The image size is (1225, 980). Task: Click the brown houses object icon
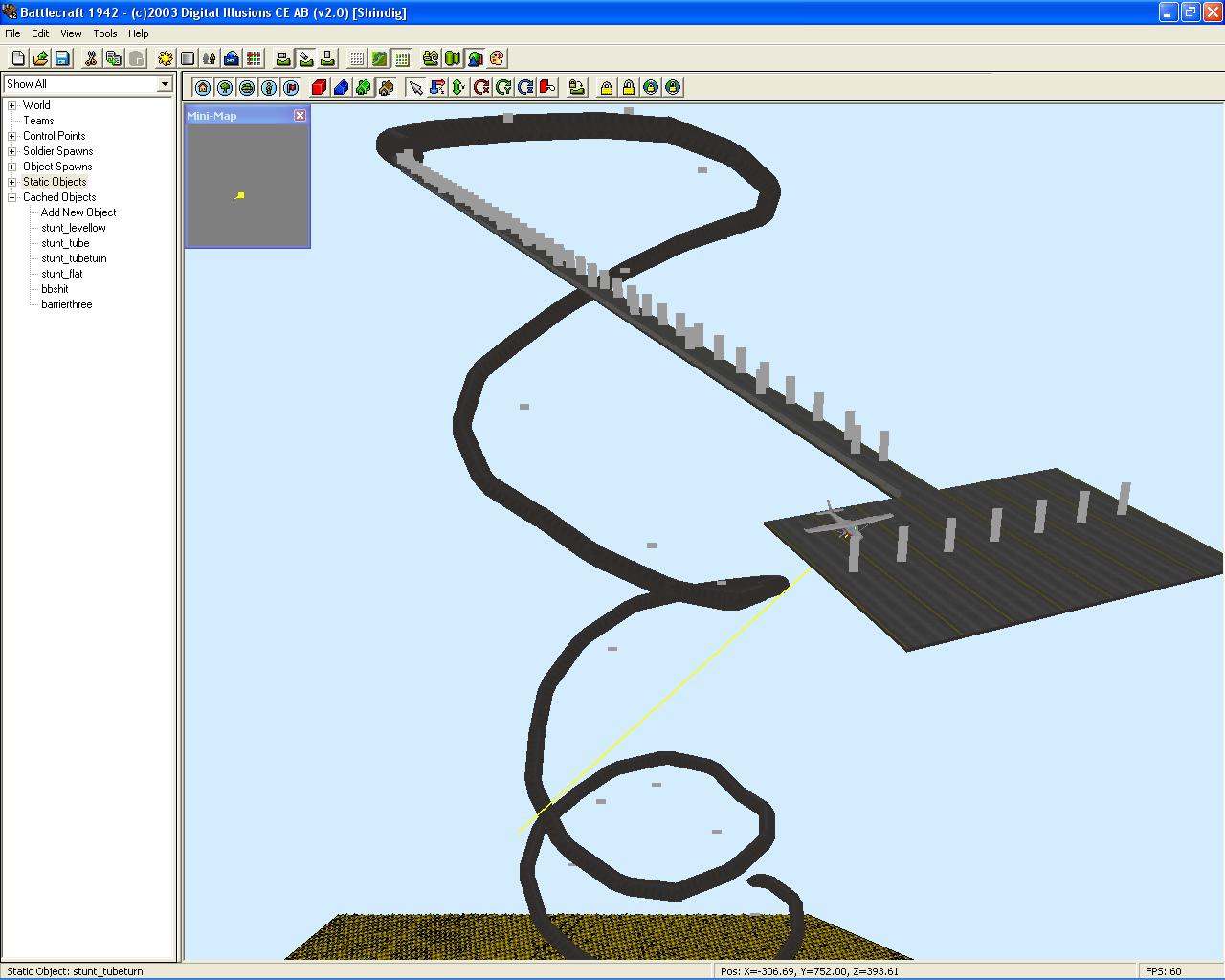pos(386,87)
